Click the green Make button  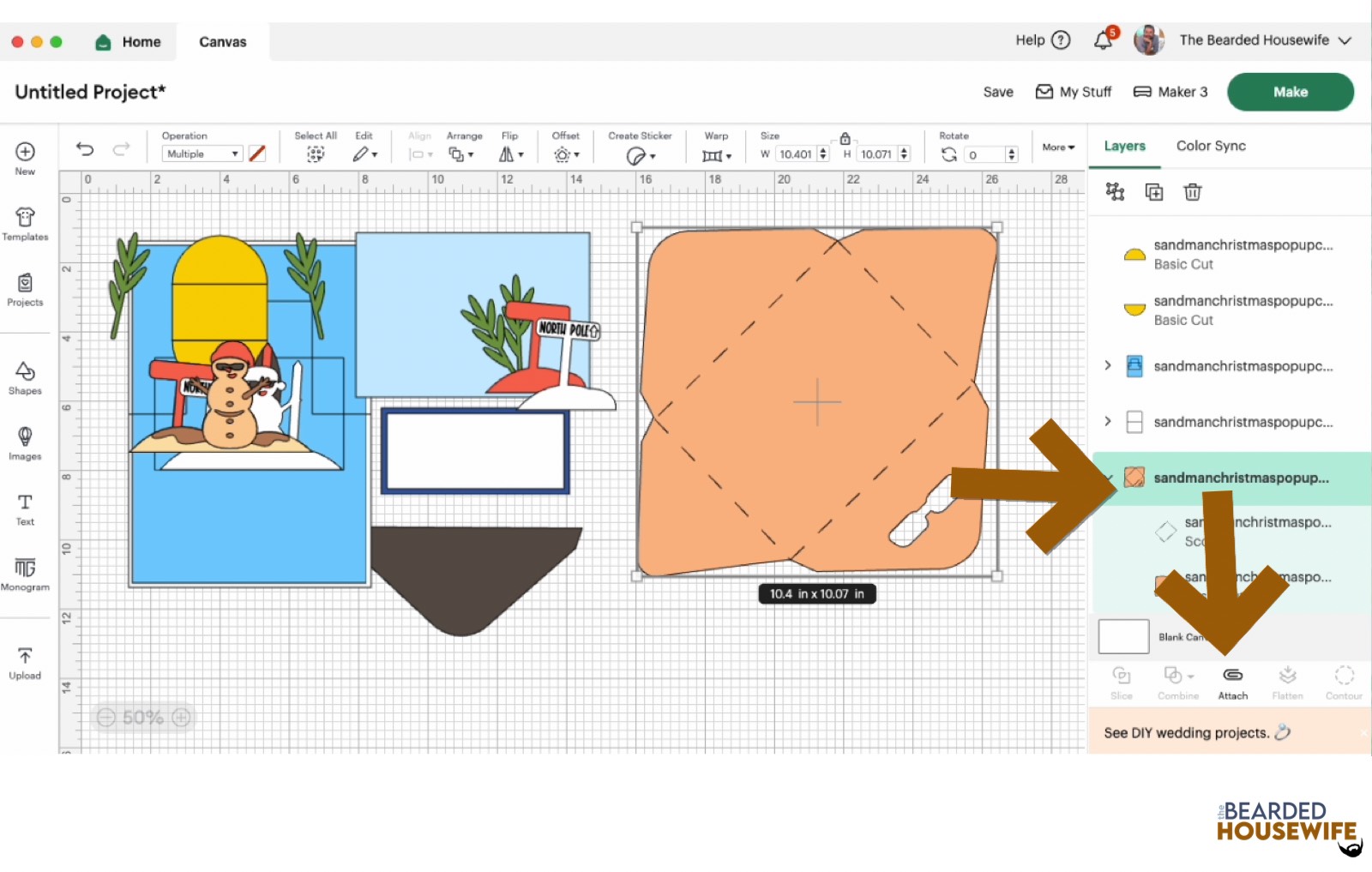click(1291, 92)
